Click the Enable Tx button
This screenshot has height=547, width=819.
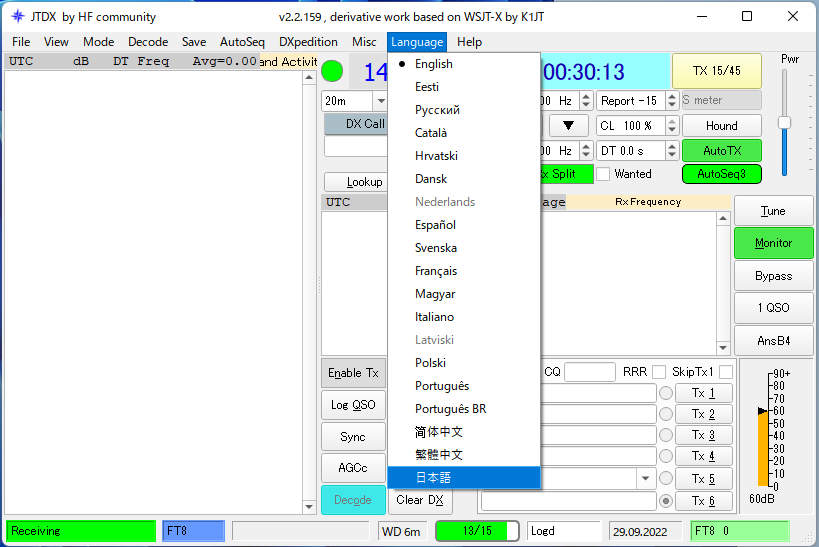pos(354,373)
